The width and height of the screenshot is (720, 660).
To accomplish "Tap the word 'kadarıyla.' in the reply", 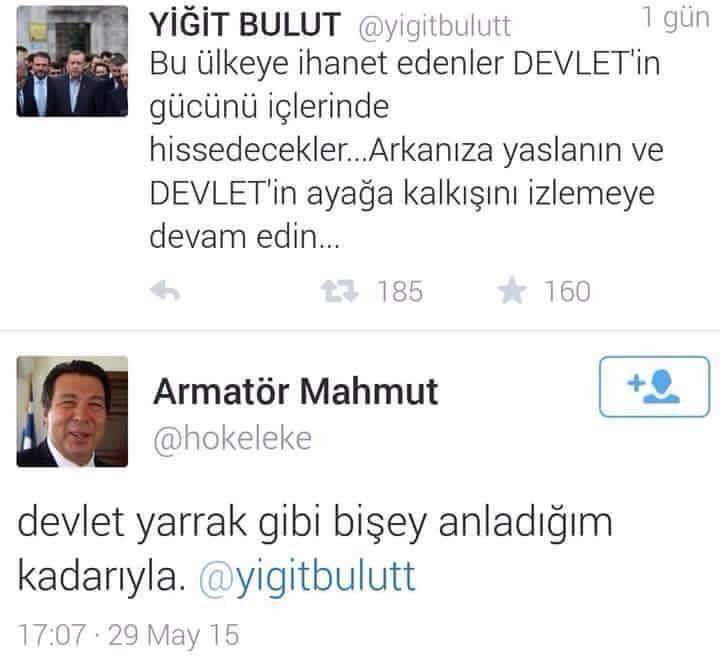I will coord(101,577).
